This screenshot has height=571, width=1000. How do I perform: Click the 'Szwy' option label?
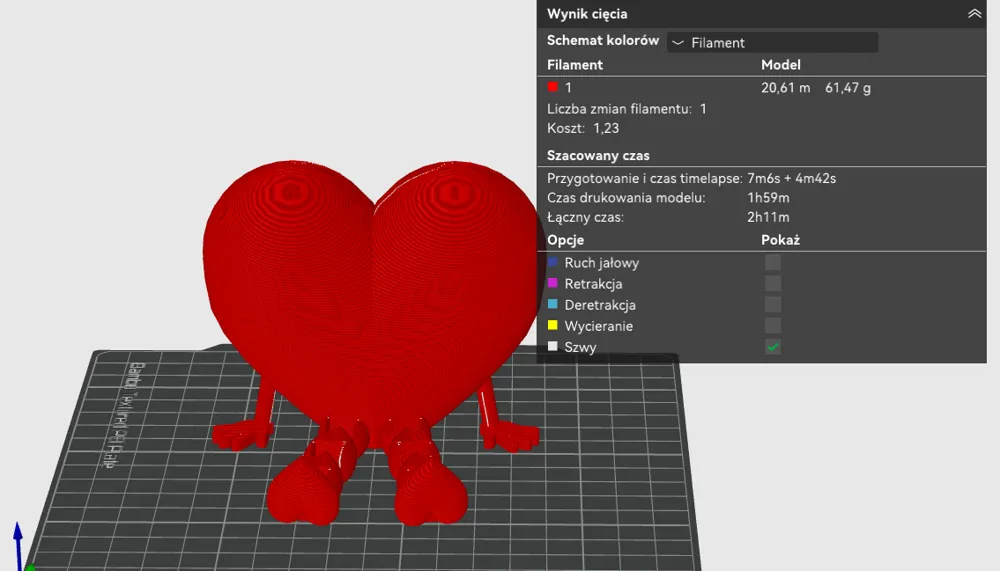click(580, 348)
